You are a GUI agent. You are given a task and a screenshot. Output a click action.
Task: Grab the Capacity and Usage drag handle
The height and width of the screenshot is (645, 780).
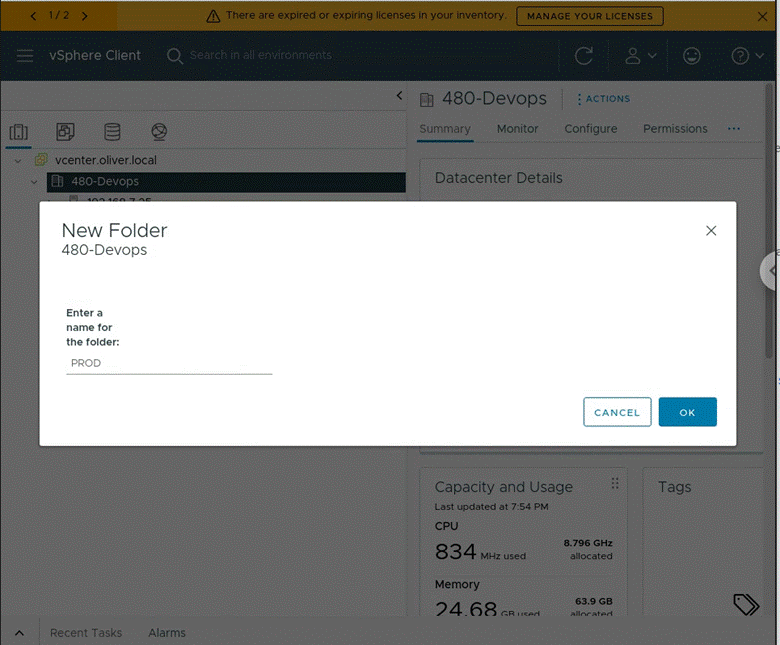pyautogui.click(x=615, y=483)
